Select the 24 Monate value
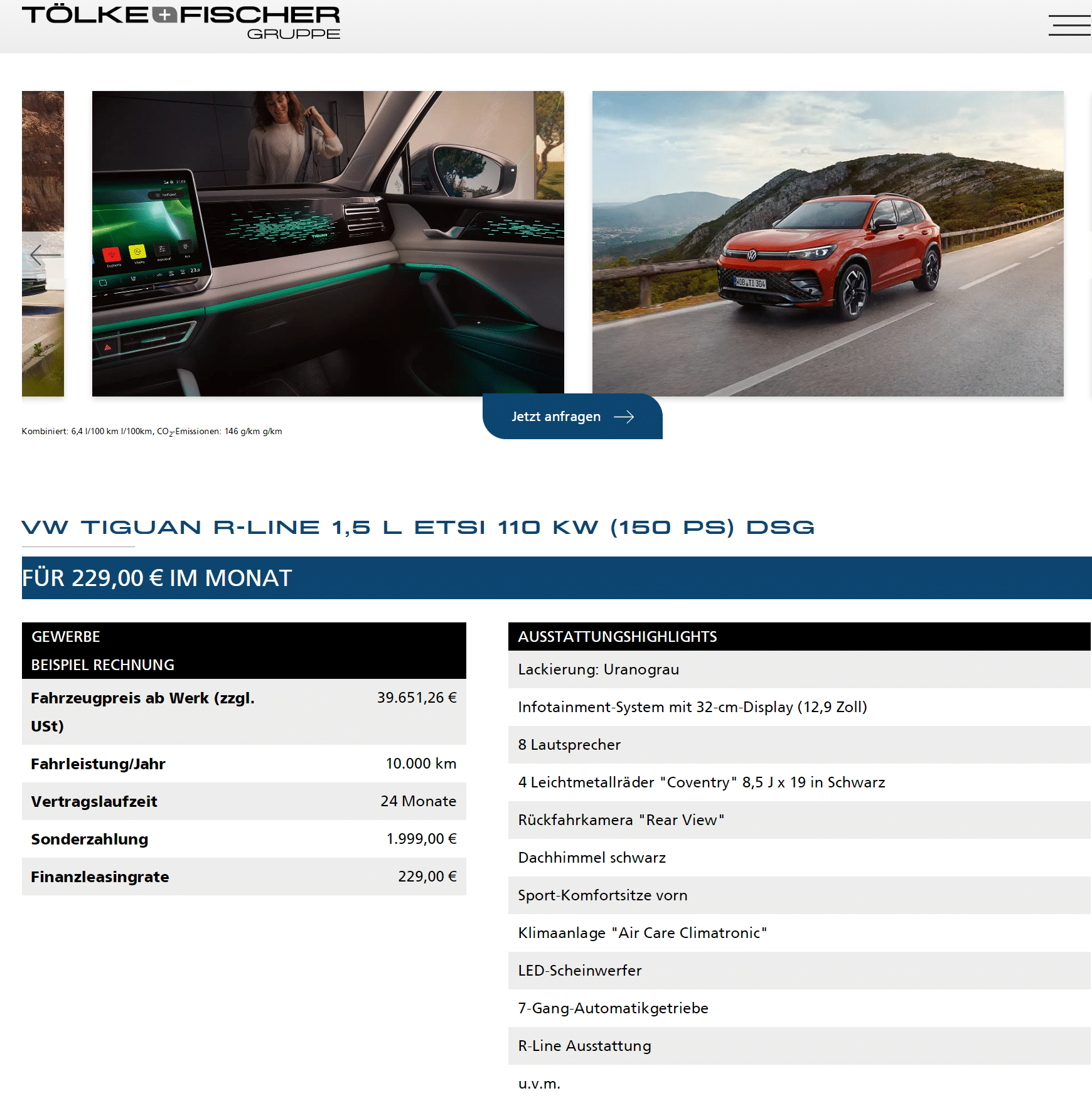 (419, 801)
